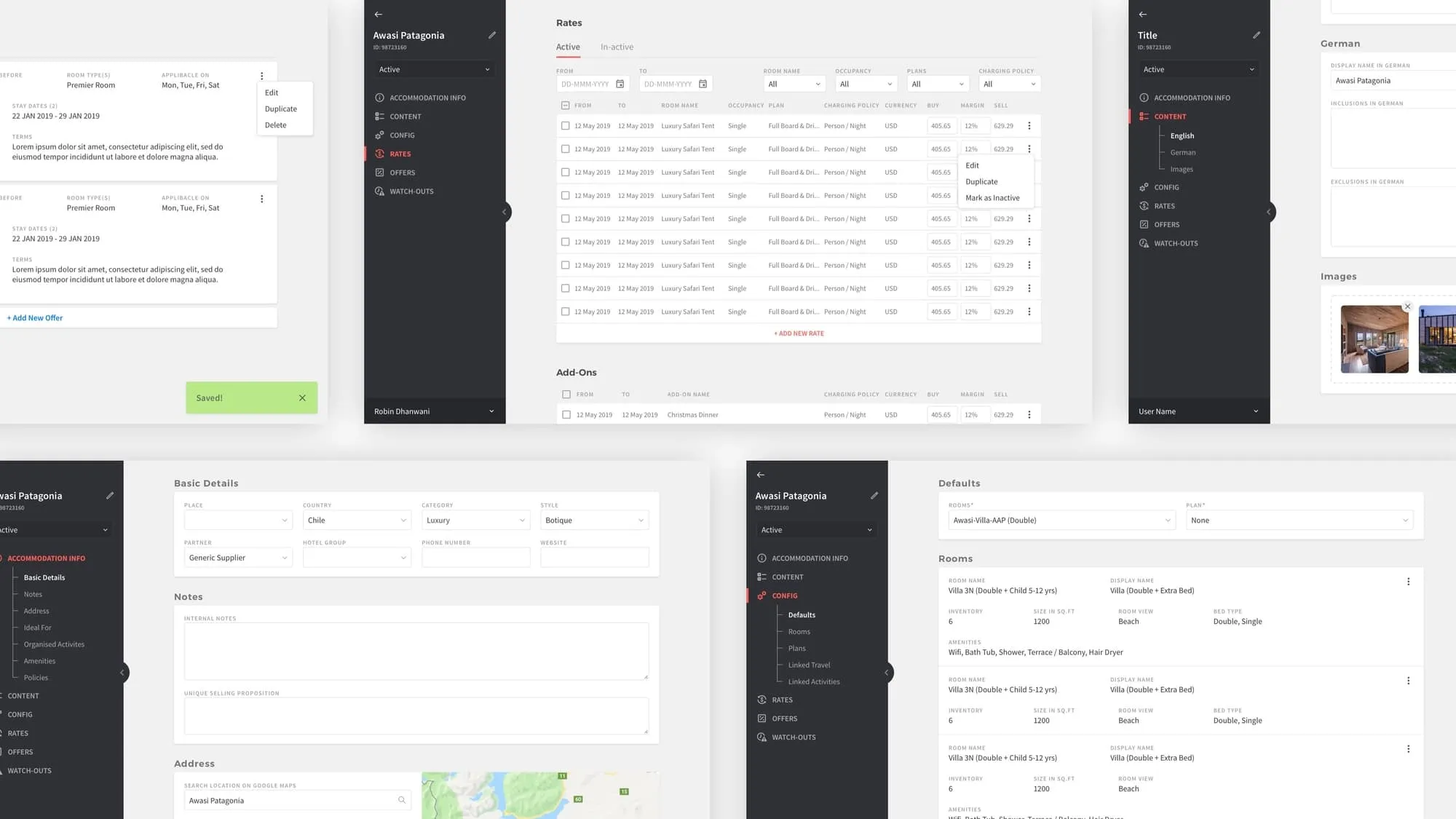Screen dimensions: 1456x819
Task: Click the pencil edit icon beside Title
Action: pos(1257,35)
